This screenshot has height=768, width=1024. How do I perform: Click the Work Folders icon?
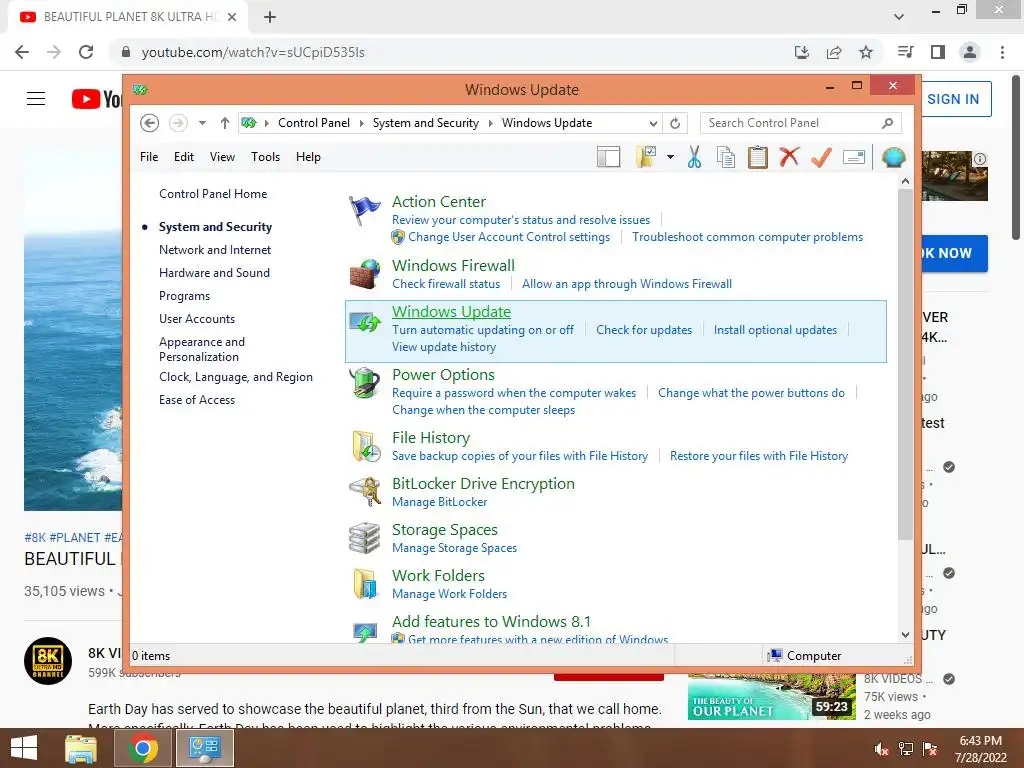pos(365,584)
